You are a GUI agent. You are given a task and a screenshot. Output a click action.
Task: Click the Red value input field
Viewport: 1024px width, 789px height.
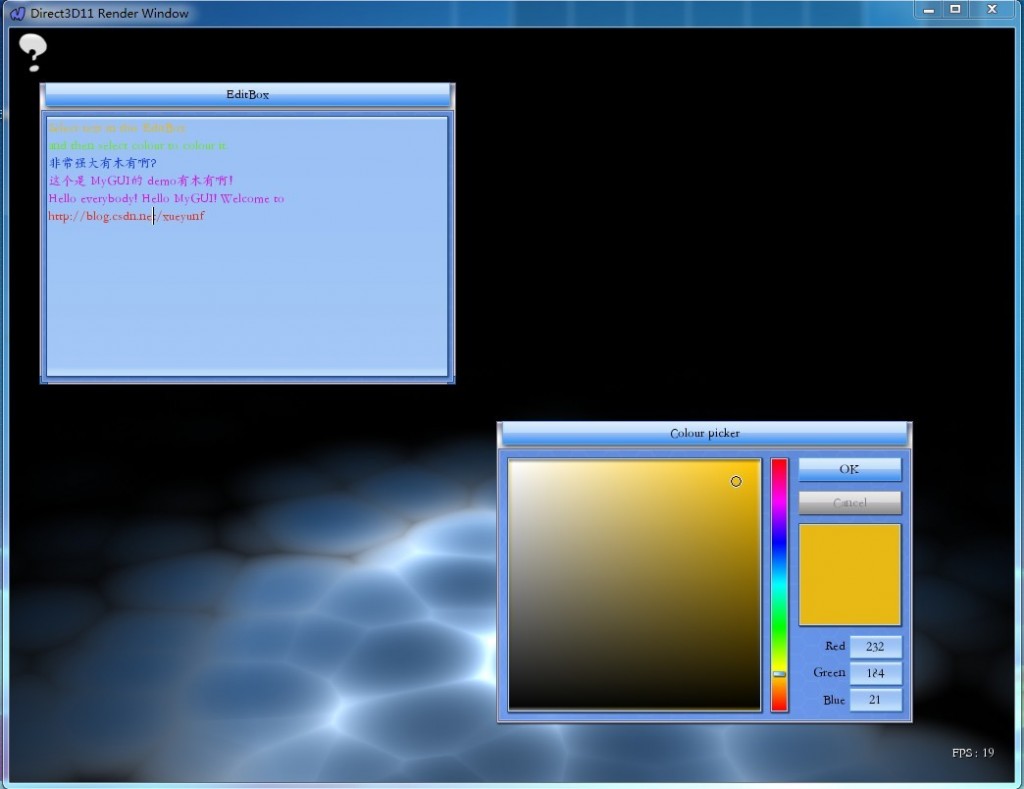[876, 646]
